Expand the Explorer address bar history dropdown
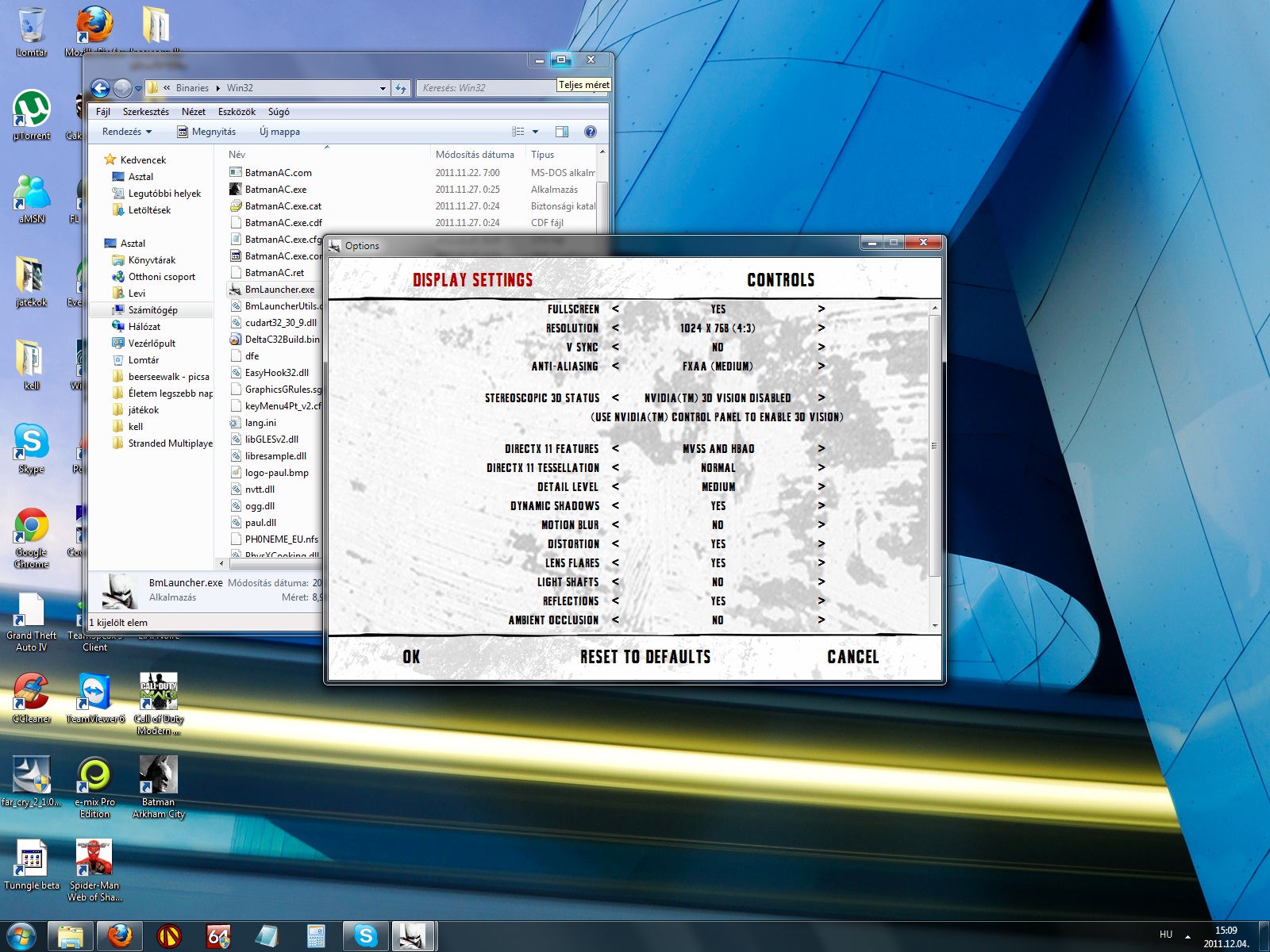Screen dimensions: 1270x952 point(383,88)
